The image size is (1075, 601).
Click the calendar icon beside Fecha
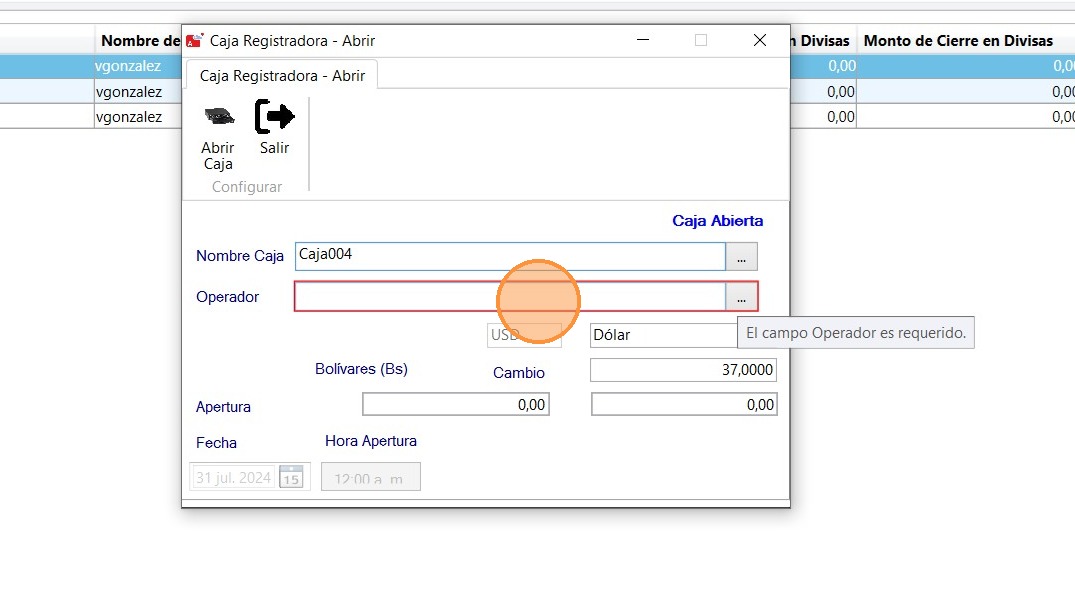click(x=291, y=477)
